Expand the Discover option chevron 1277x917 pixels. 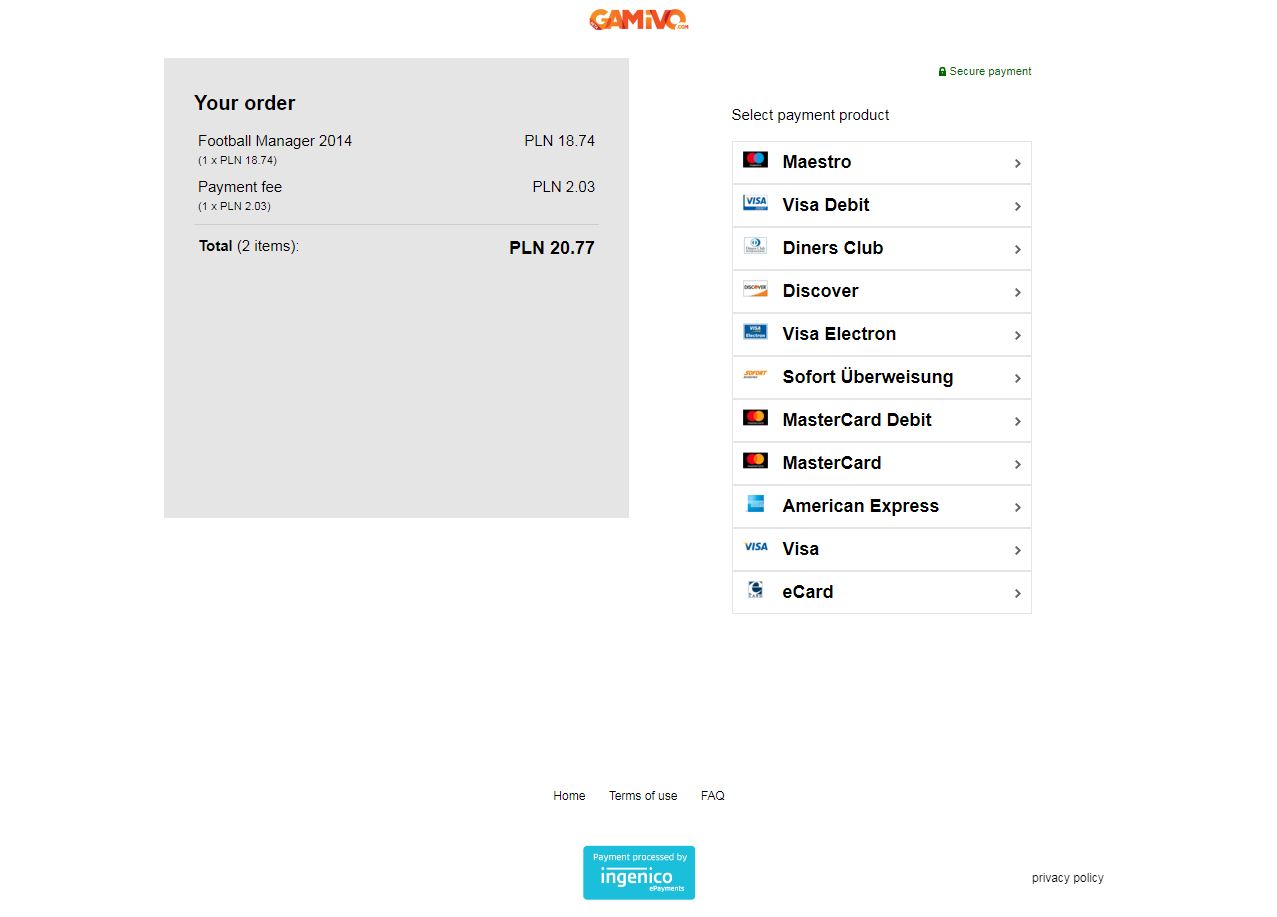[1017, 292]
